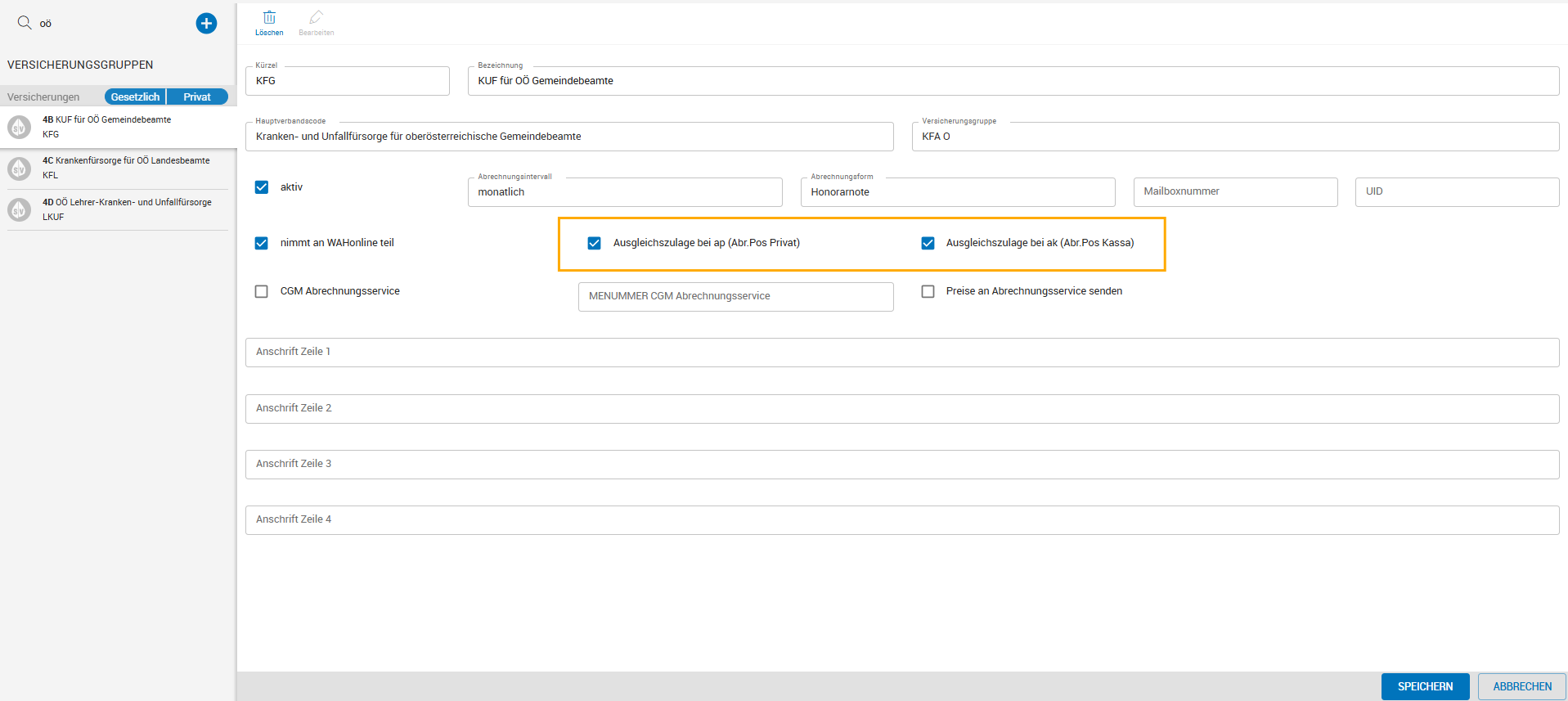Viewport: 1568px width, 701px height.
Task: Open the Abrechnungsform dropdown
Action: [957, 192]
